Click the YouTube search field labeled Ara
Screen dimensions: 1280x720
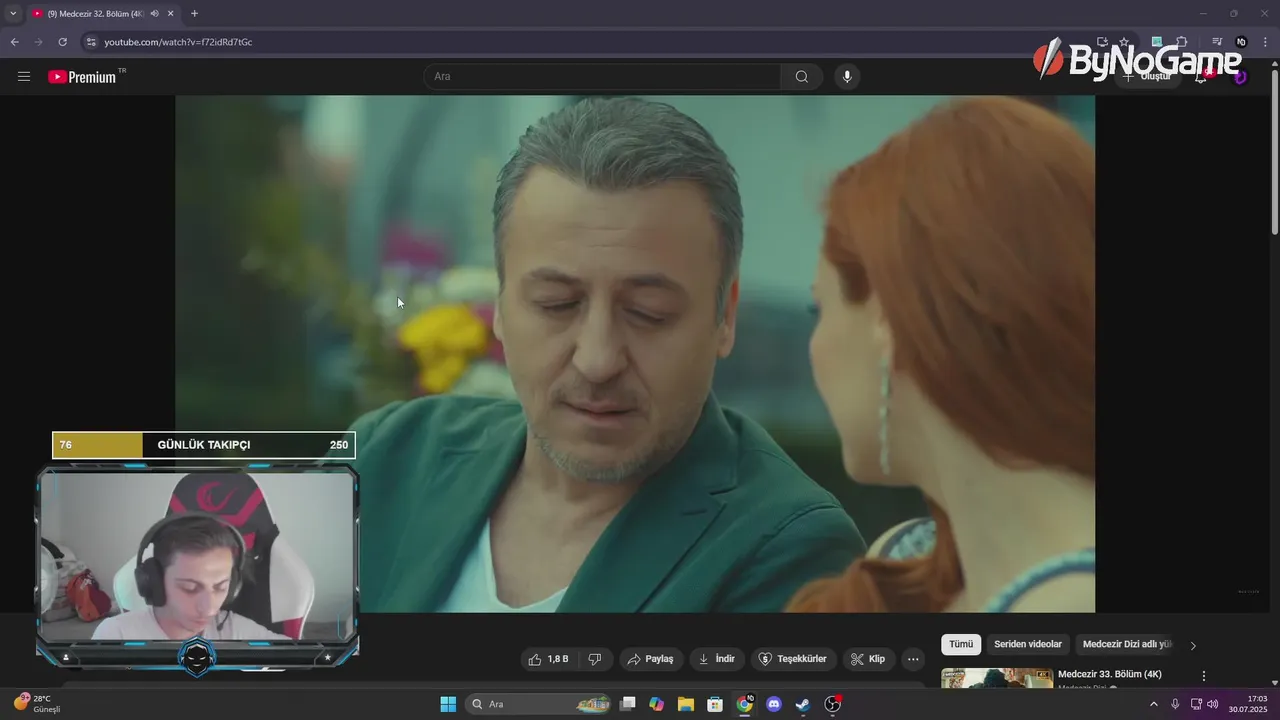coord(603,77)
